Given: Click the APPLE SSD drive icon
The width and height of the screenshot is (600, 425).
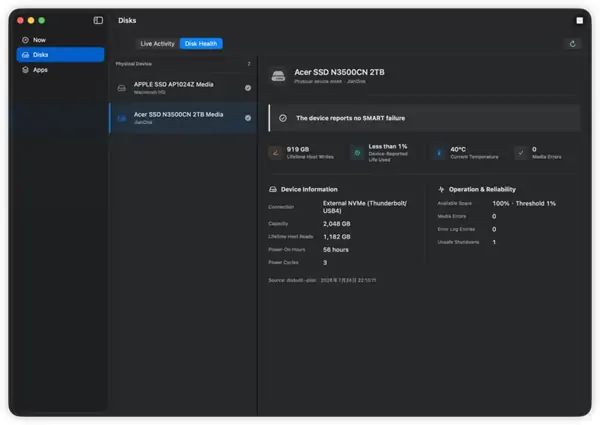Looking at the screenshot, I should pos(122,88).
